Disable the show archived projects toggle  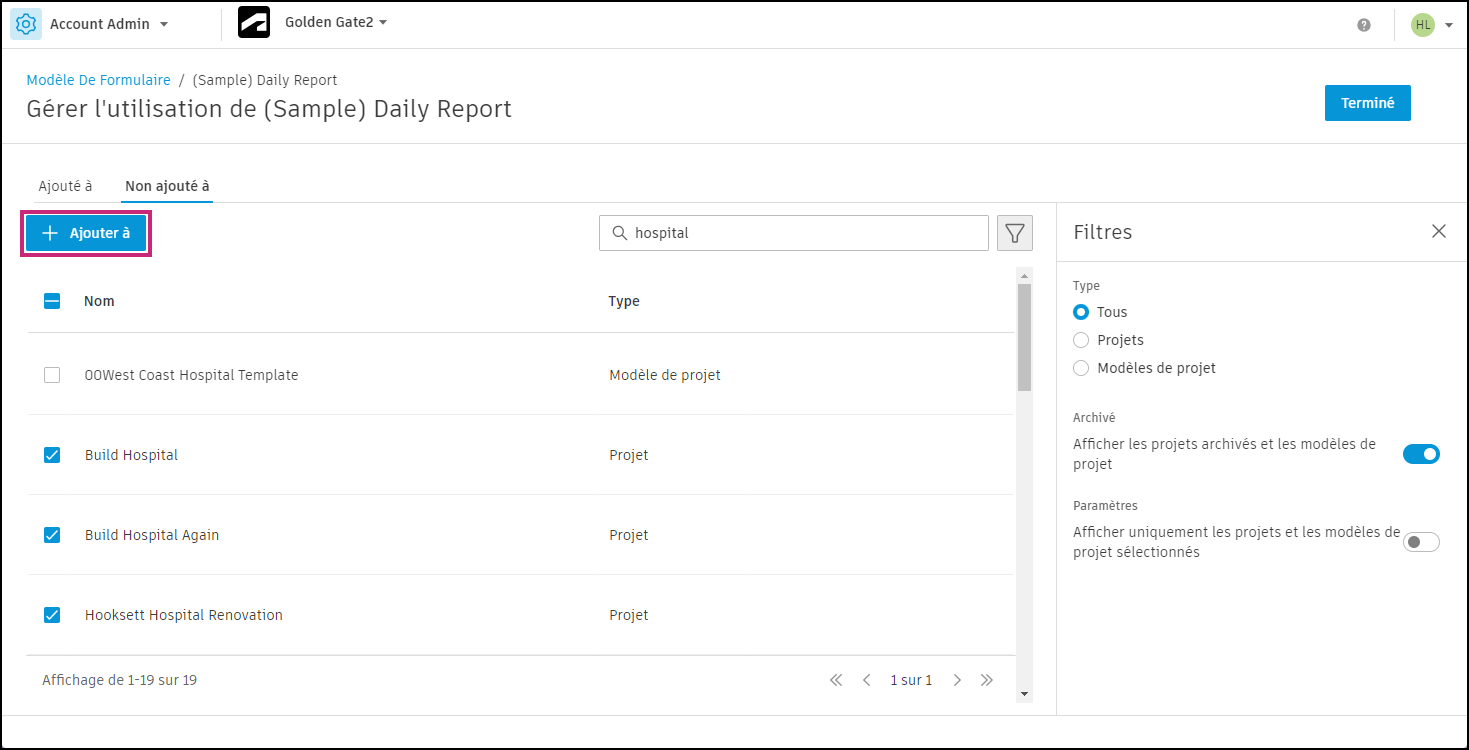(1421, 454)
